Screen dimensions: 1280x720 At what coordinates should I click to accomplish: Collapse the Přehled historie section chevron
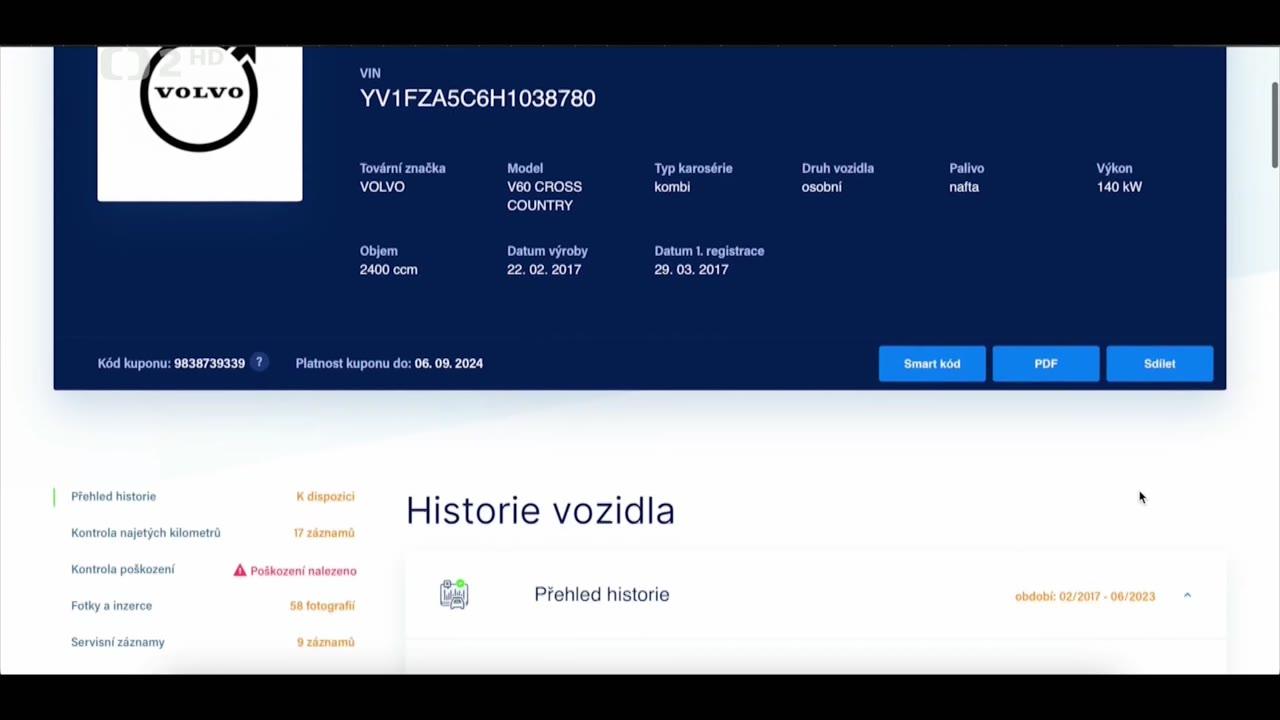[x=1187, y=595]
